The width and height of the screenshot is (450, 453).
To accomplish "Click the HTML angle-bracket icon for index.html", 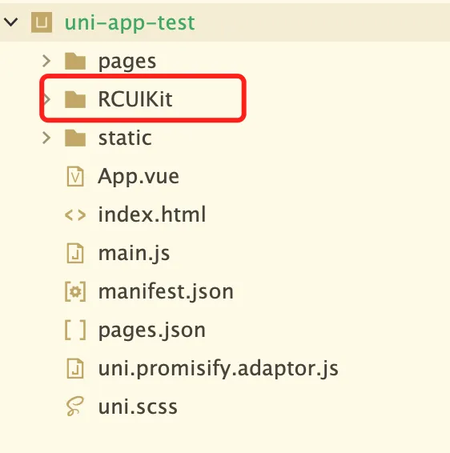I will pyautogui.click(x=75, y=215).
